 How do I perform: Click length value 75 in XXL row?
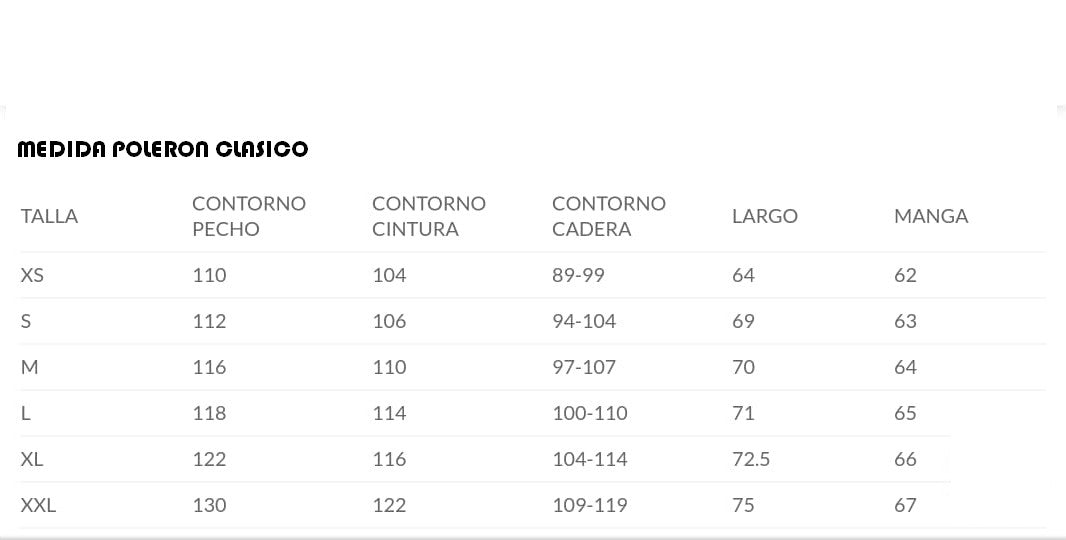[x=743, y=505]
